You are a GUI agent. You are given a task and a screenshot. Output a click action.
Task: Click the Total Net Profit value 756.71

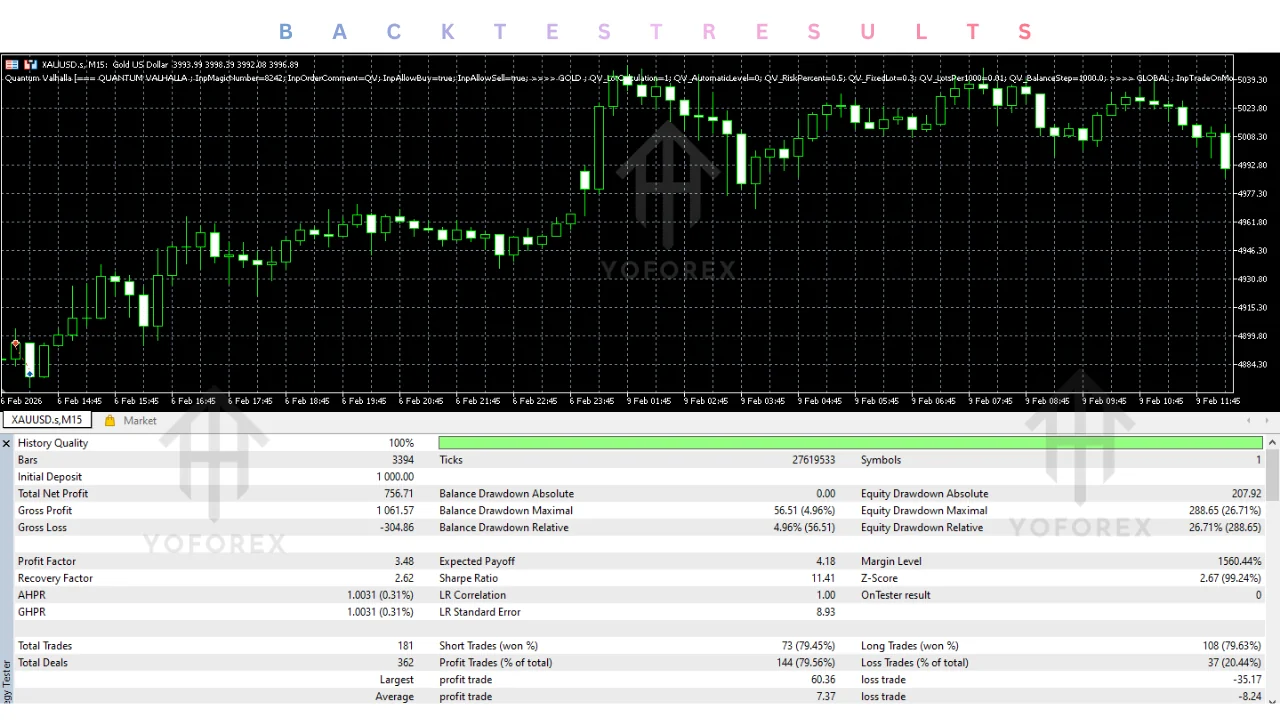point(400,494)
